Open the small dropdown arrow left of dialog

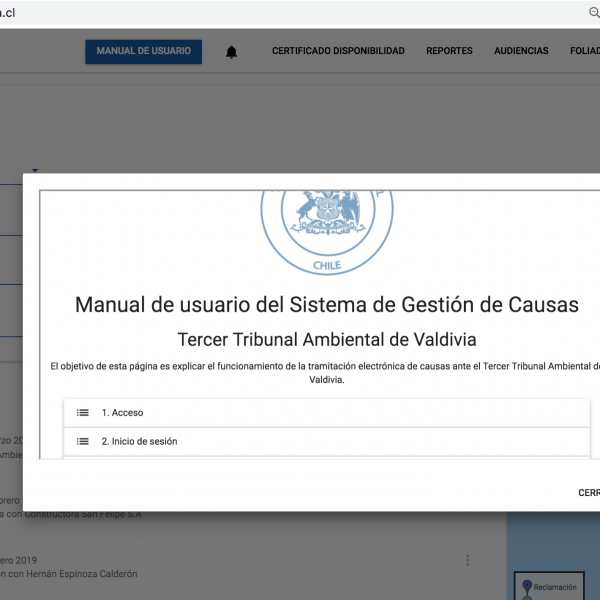click(35, 170)
